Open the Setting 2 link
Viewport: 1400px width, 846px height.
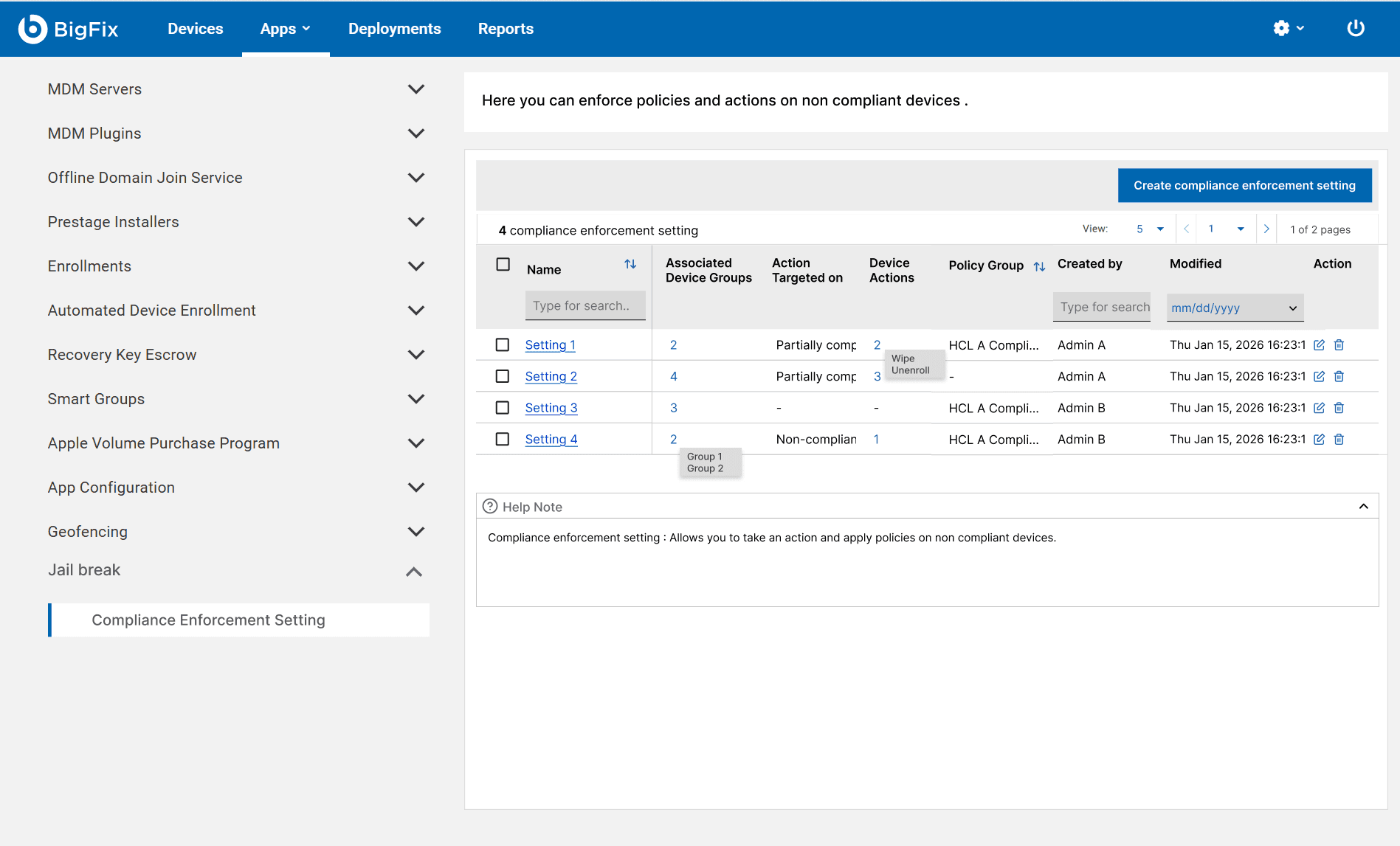point(551,376)
